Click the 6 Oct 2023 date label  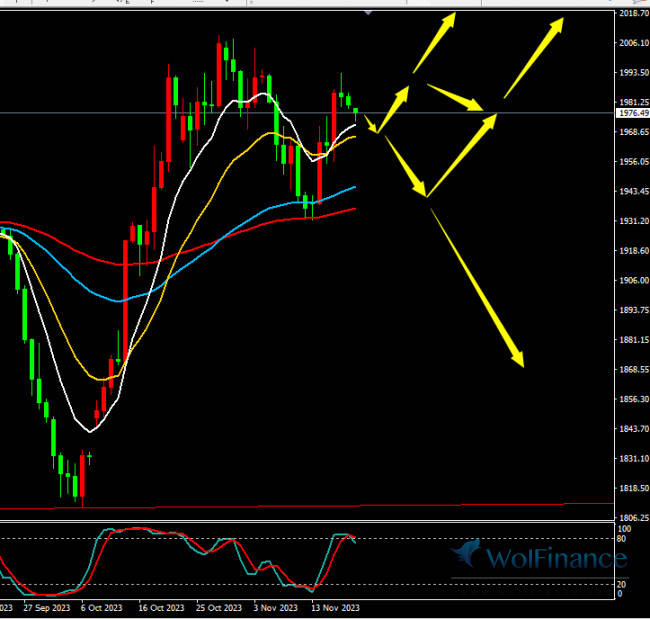point(103,607)
